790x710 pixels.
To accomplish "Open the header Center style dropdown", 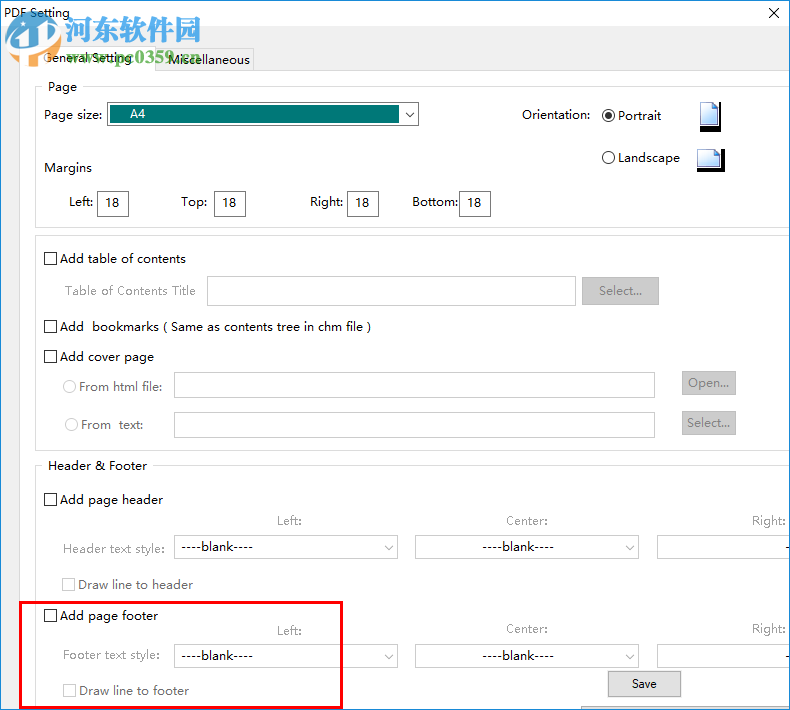I will 526,547.
